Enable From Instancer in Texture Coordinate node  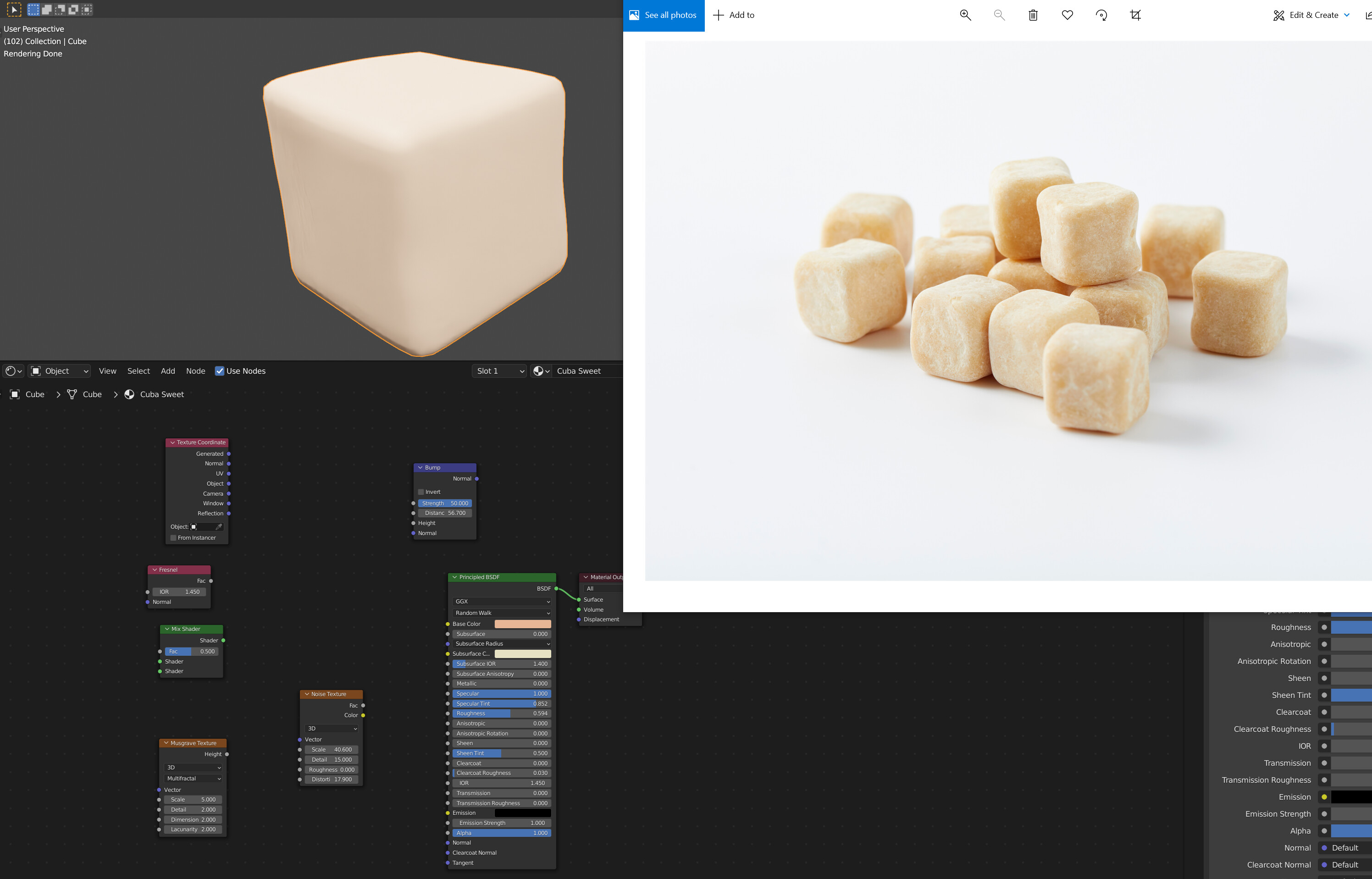pyautogui.click(x=173, y=538)
